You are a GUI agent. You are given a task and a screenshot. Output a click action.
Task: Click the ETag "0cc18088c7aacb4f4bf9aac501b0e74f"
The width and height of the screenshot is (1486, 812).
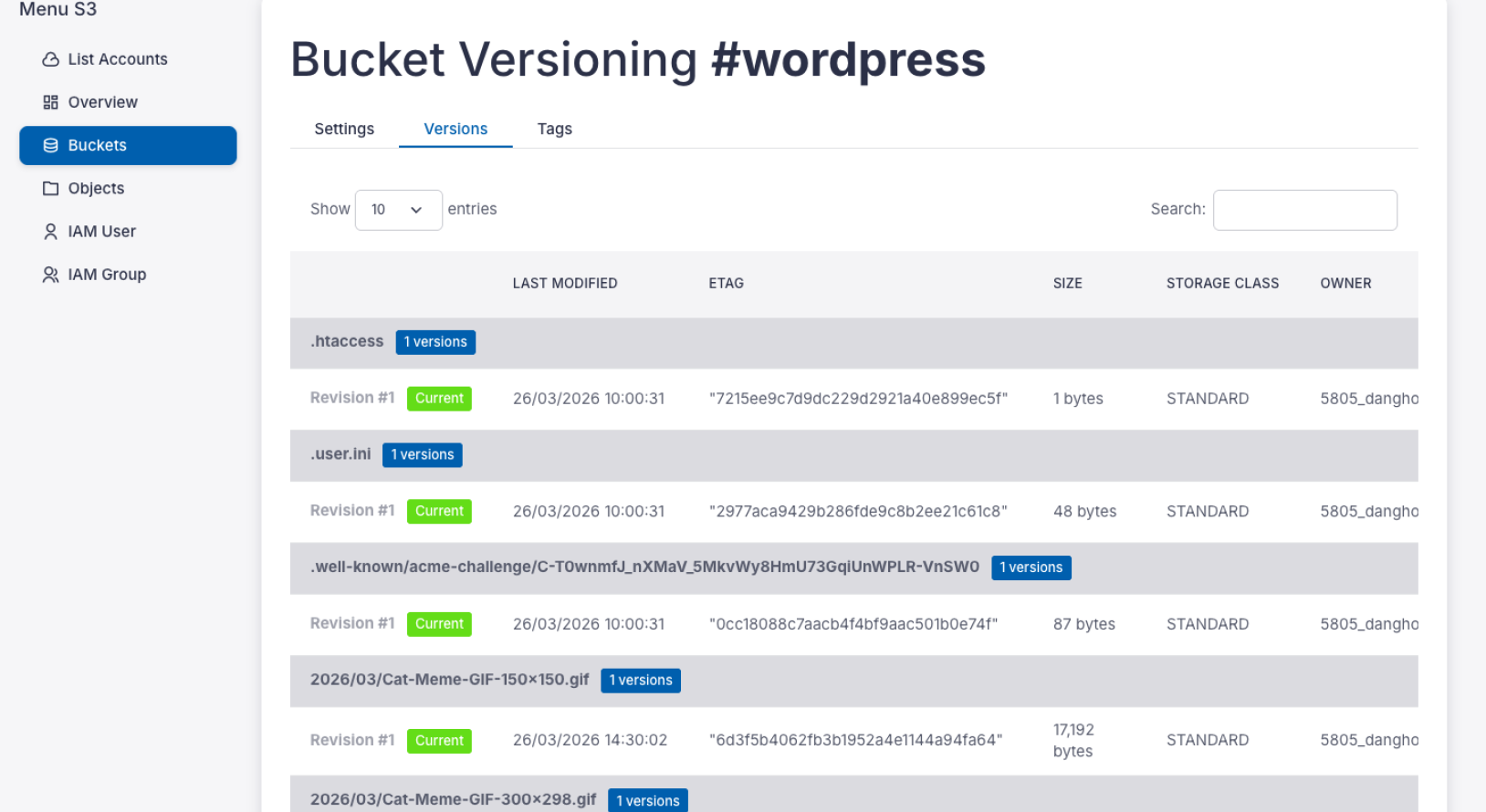pos(853,624)
